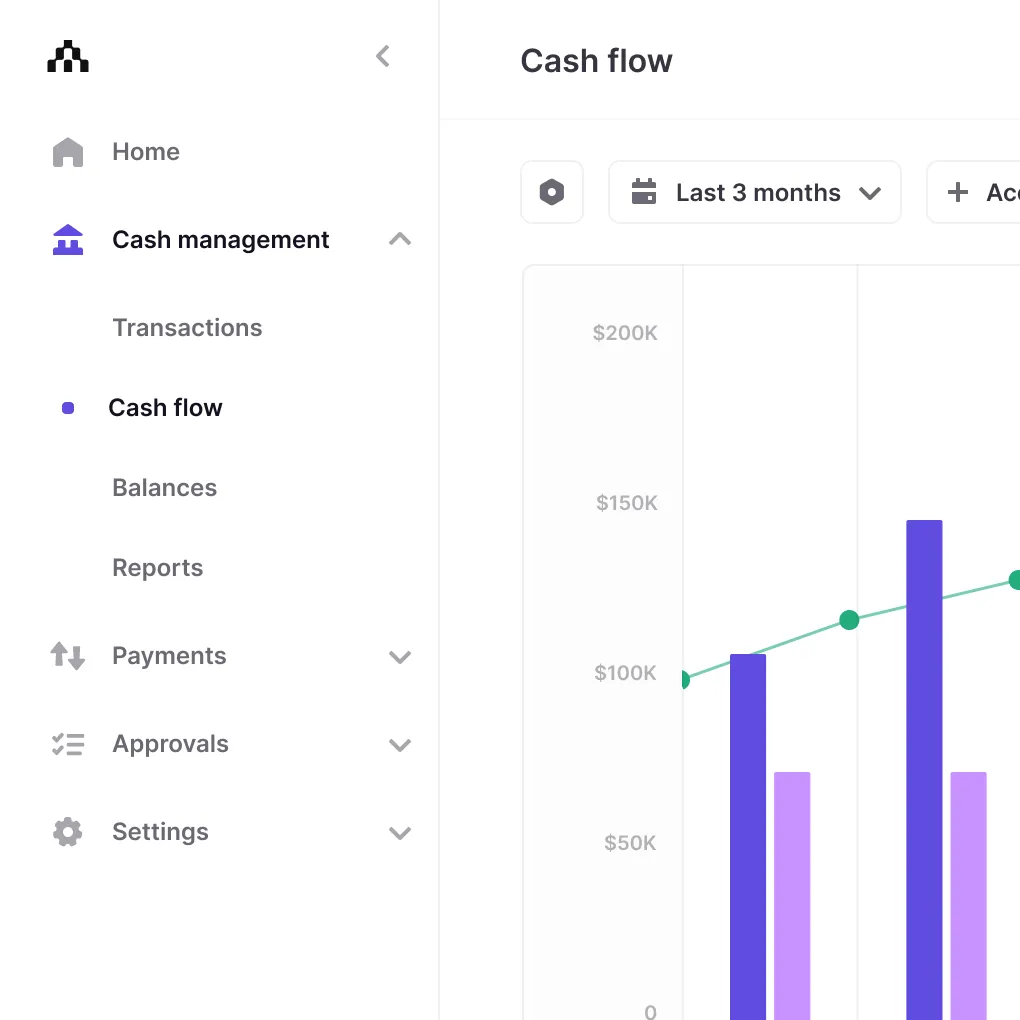
Task: Click the bank icon next to Cash management
Action: pyautogui.click(x=67, y=239)
